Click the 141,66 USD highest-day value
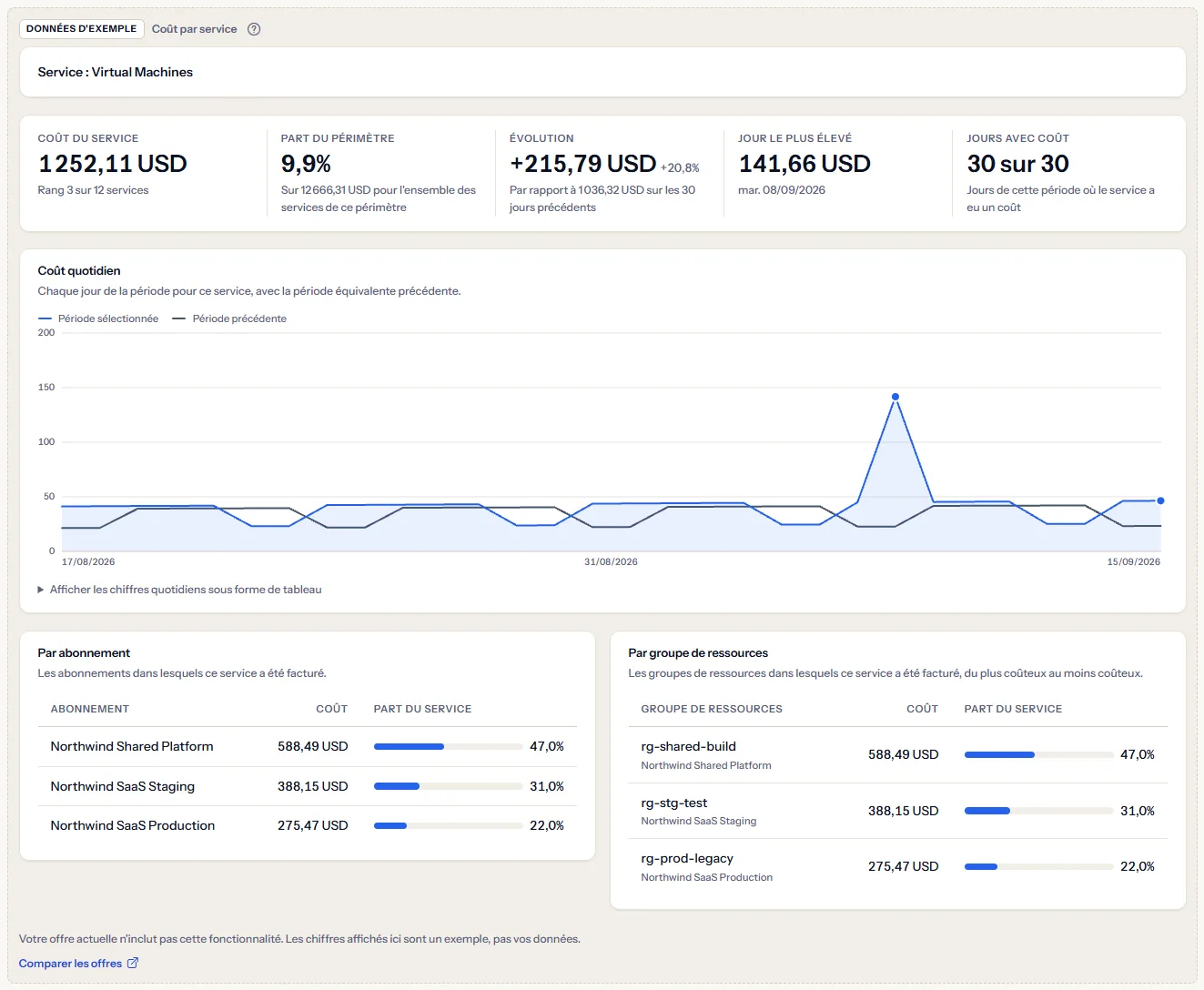Image resolution: width=1204 pixels, height=990 pixels. (x=804, y=164)
